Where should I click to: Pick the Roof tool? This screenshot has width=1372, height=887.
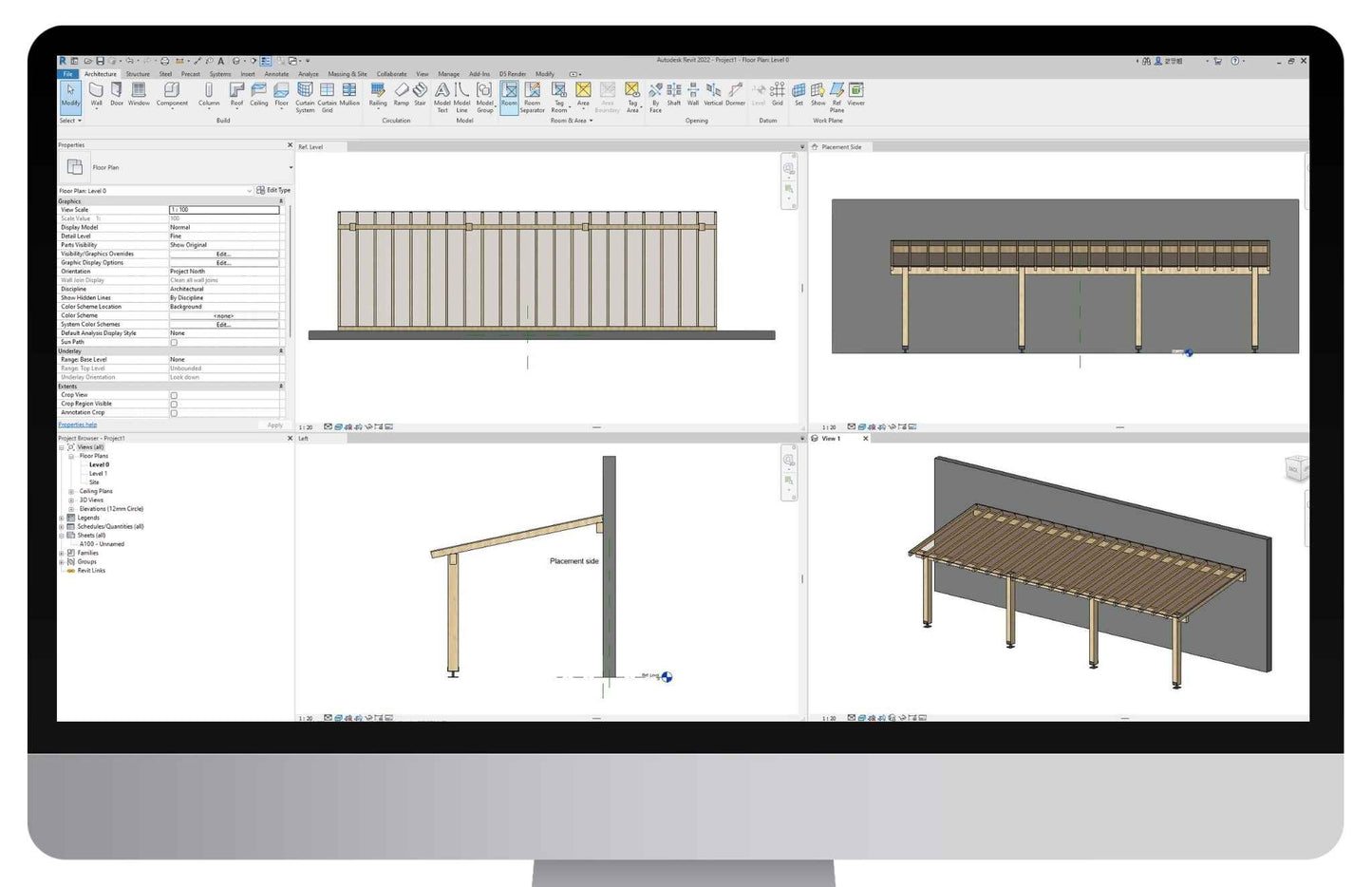236,93
